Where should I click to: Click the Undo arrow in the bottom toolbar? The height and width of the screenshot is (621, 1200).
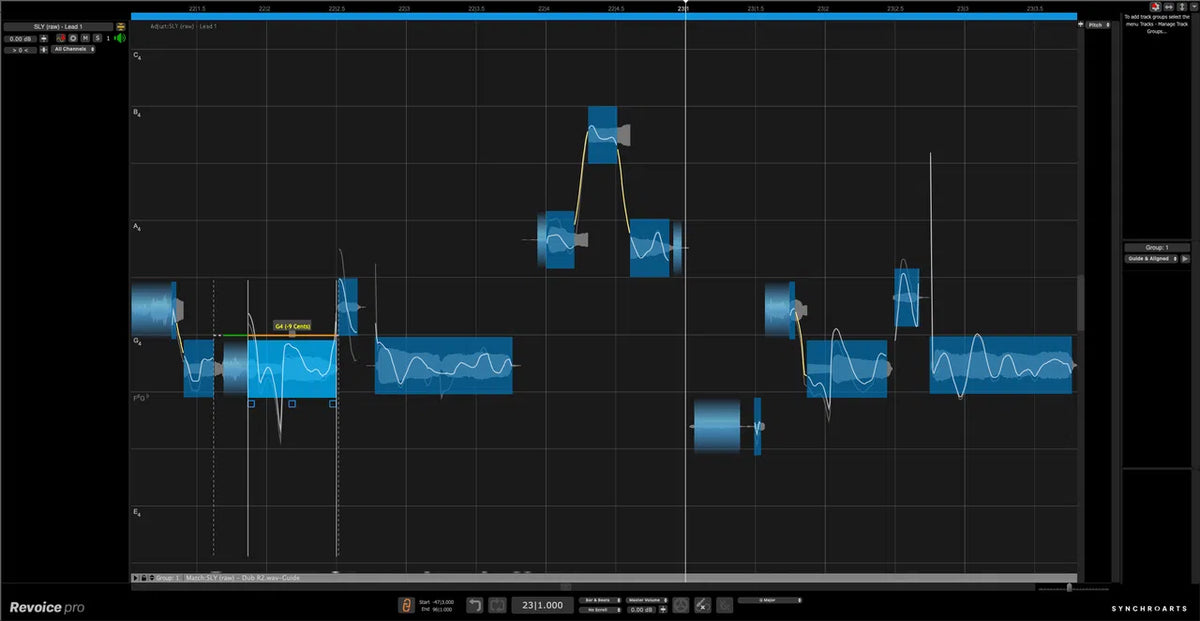(475, 605)
